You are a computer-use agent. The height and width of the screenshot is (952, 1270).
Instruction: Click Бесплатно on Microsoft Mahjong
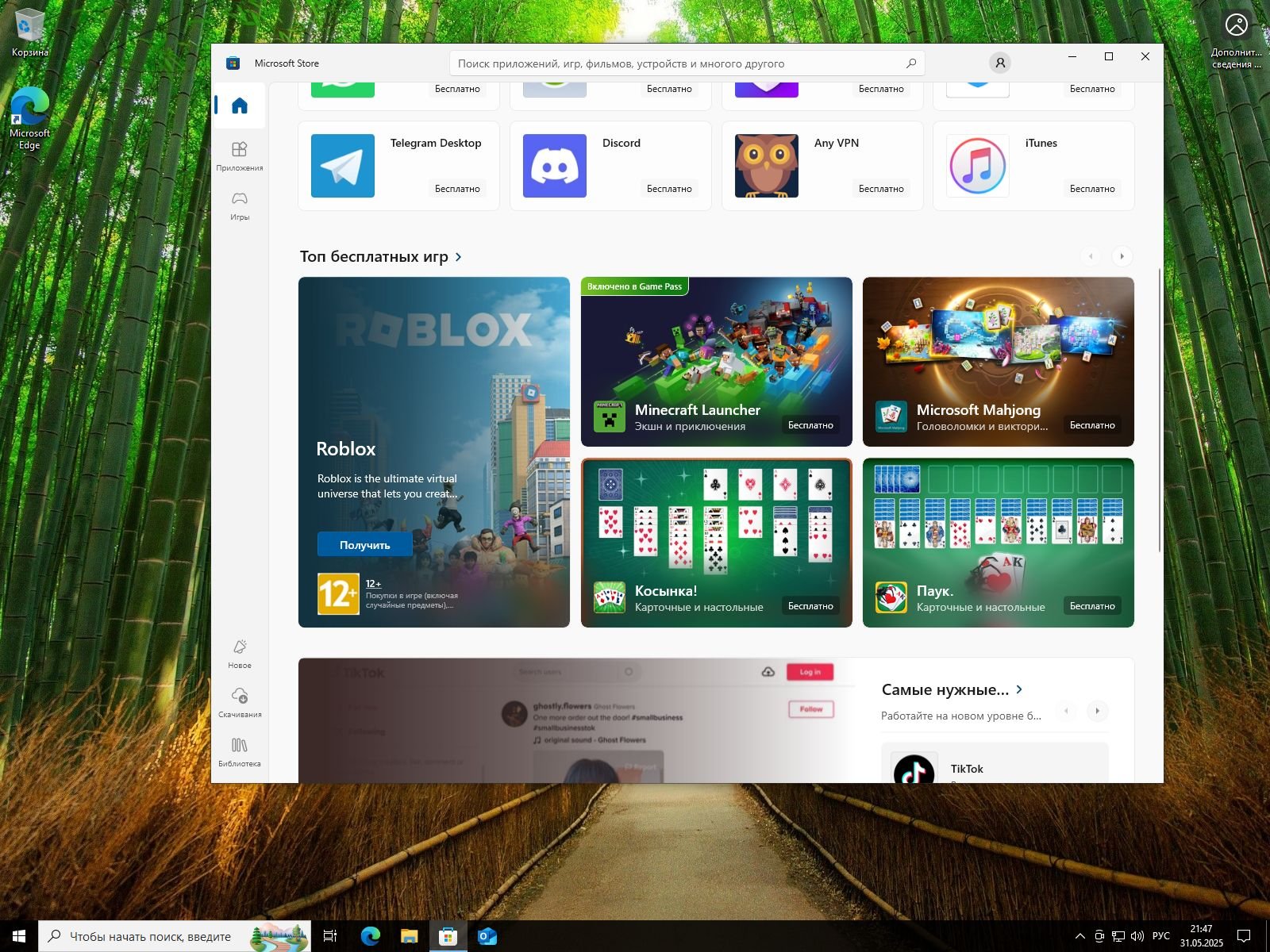1092,425
